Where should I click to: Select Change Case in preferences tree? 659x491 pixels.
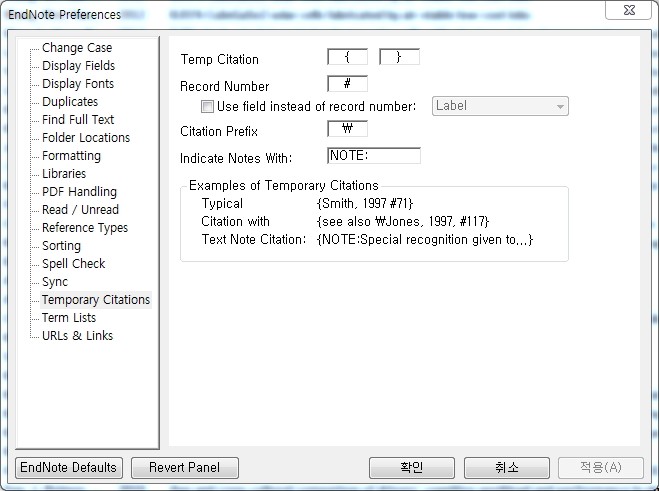coord(77,48)
